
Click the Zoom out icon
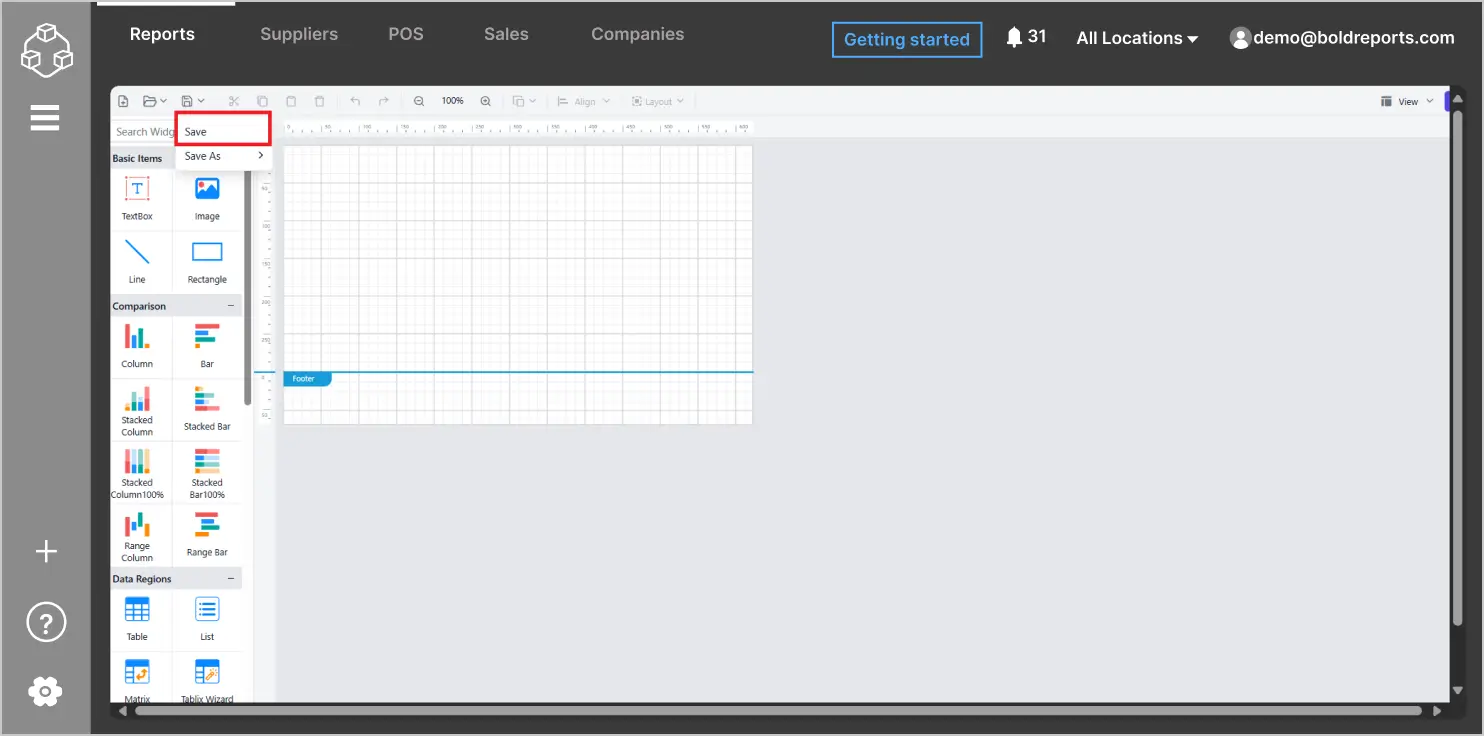(x=418, y=101)
